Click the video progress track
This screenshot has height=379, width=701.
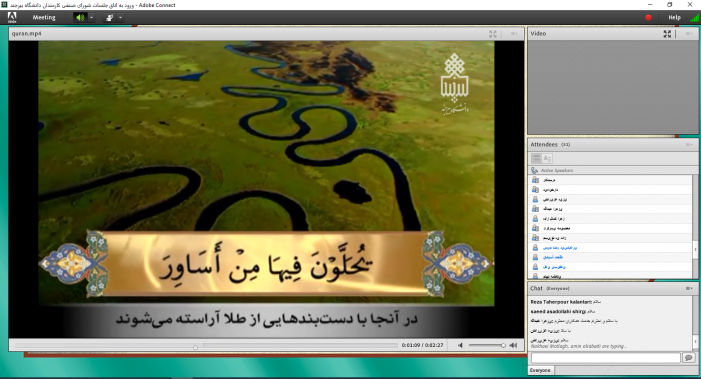pyautogui.click(x=206, y=345)
